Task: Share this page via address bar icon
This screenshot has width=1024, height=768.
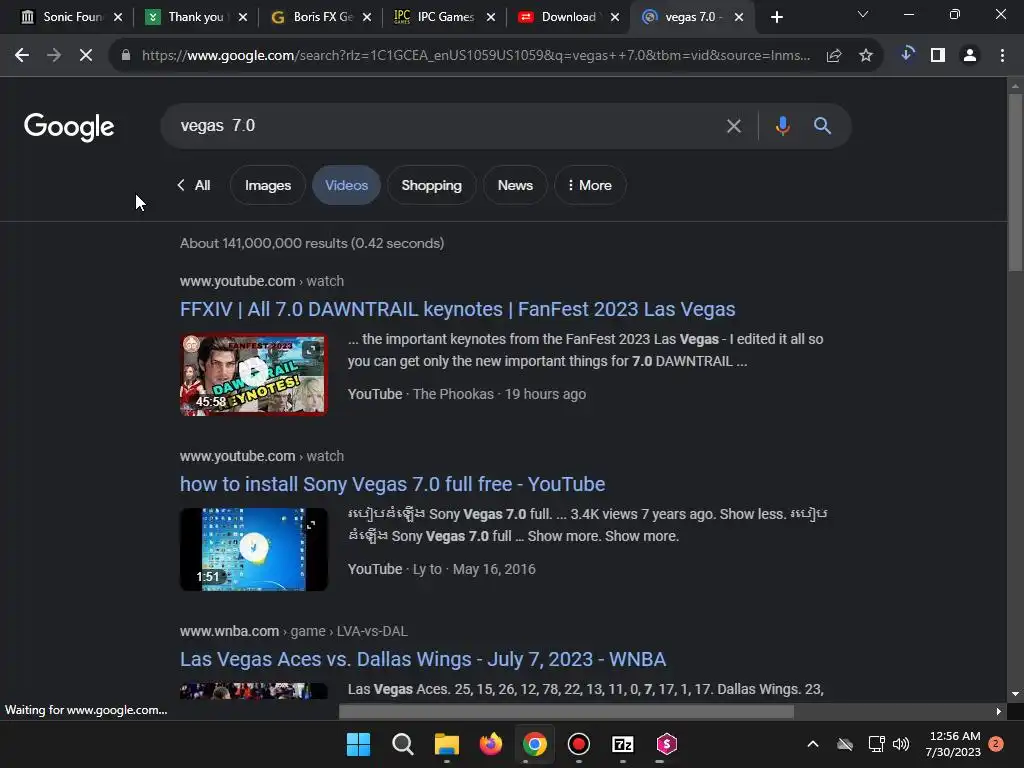Action: pyautogui.click(x=833, y=56)
